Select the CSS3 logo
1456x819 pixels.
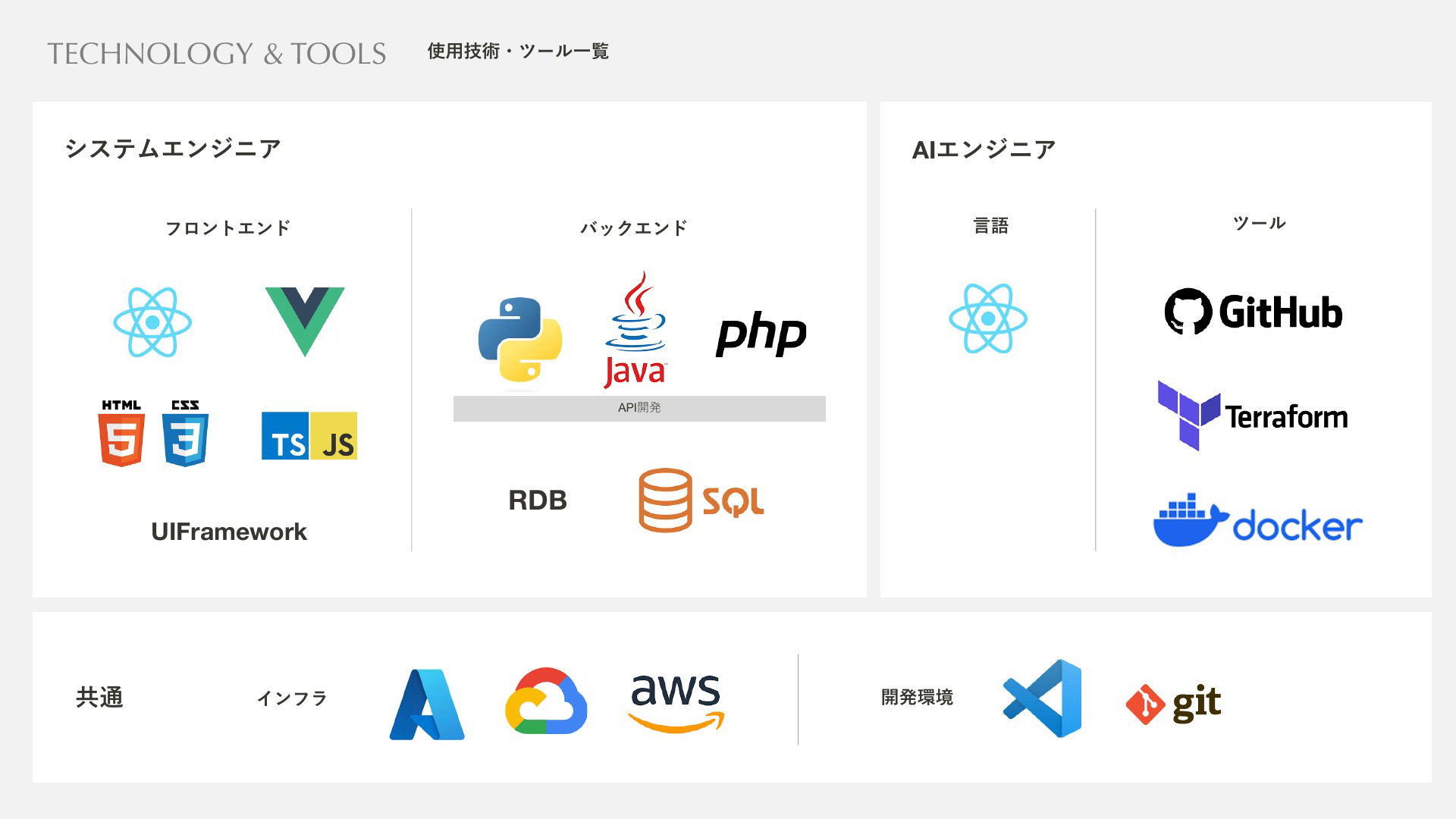(x=185, y=433)
